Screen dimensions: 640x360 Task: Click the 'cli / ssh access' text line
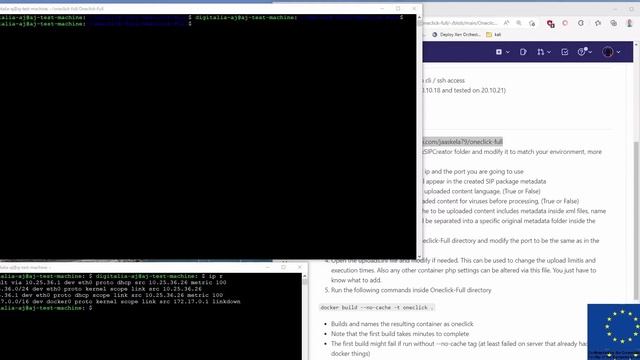click(x=444, y=80)
